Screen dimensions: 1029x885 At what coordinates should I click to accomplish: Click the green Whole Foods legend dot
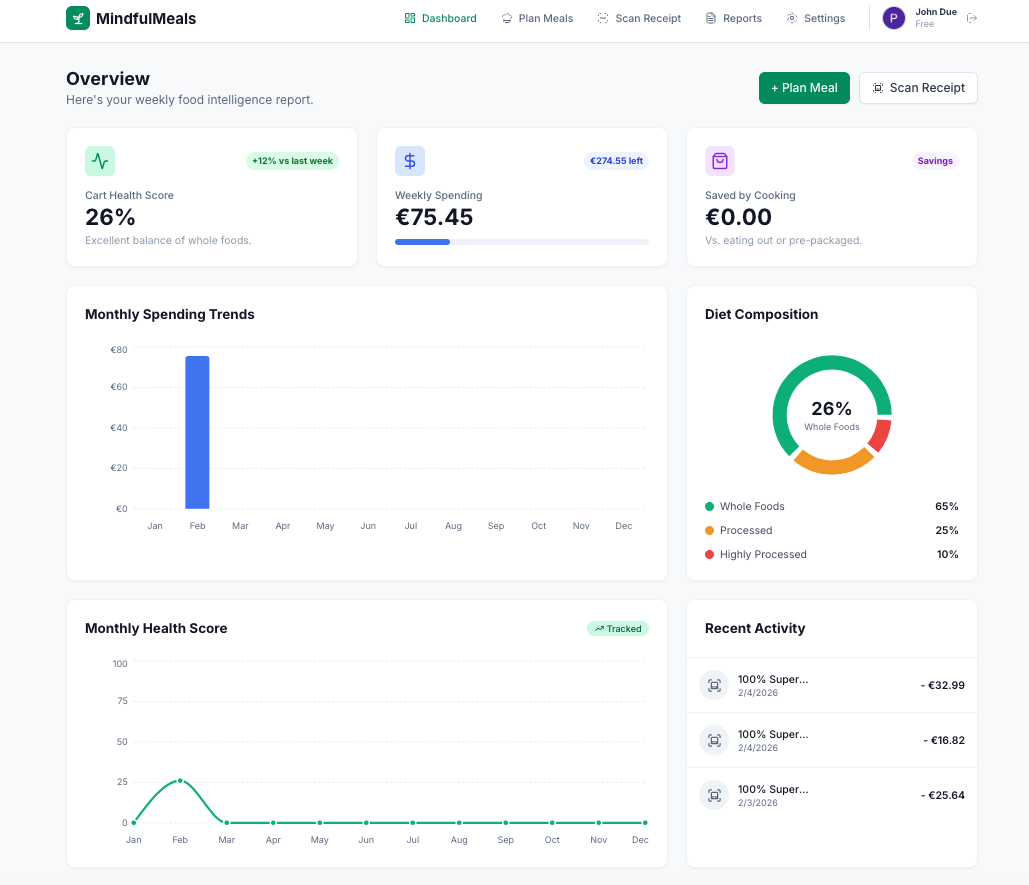710,507
